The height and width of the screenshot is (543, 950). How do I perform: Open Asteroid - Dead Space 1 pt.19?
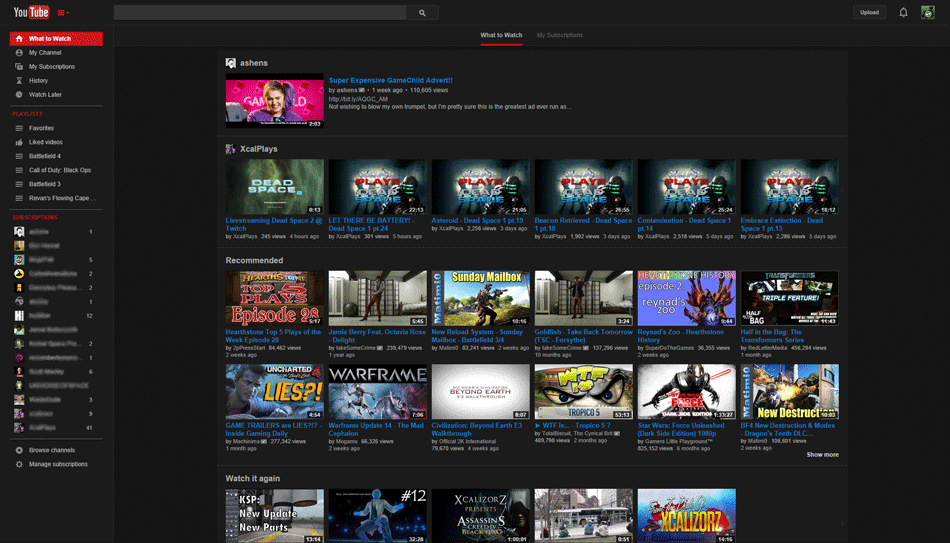477,221
